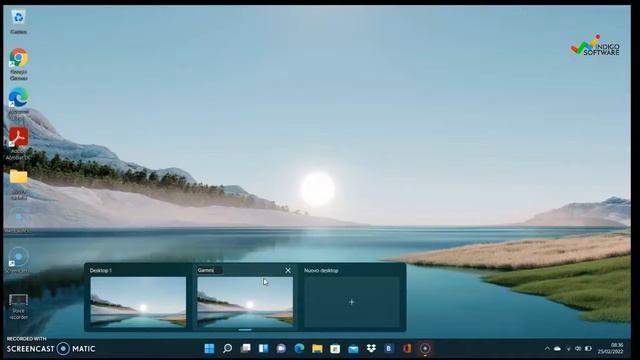Screen dimensions: 640x360
Task: Click the Nuovo desktop label
Action: tap(321, 270)
